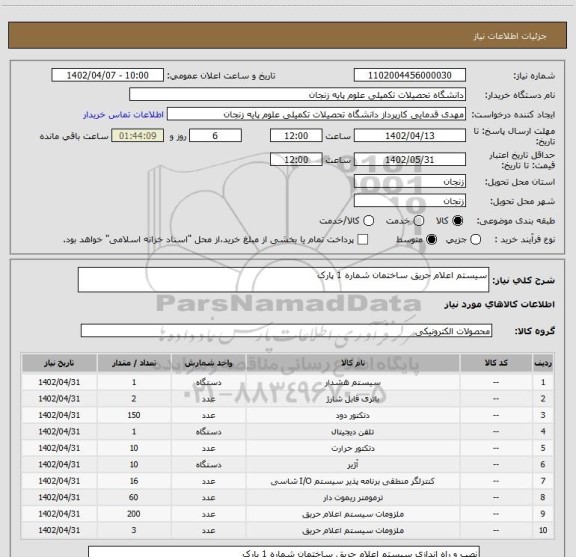Click the شرح کلی نیاز description box

(x=283, y=280)
